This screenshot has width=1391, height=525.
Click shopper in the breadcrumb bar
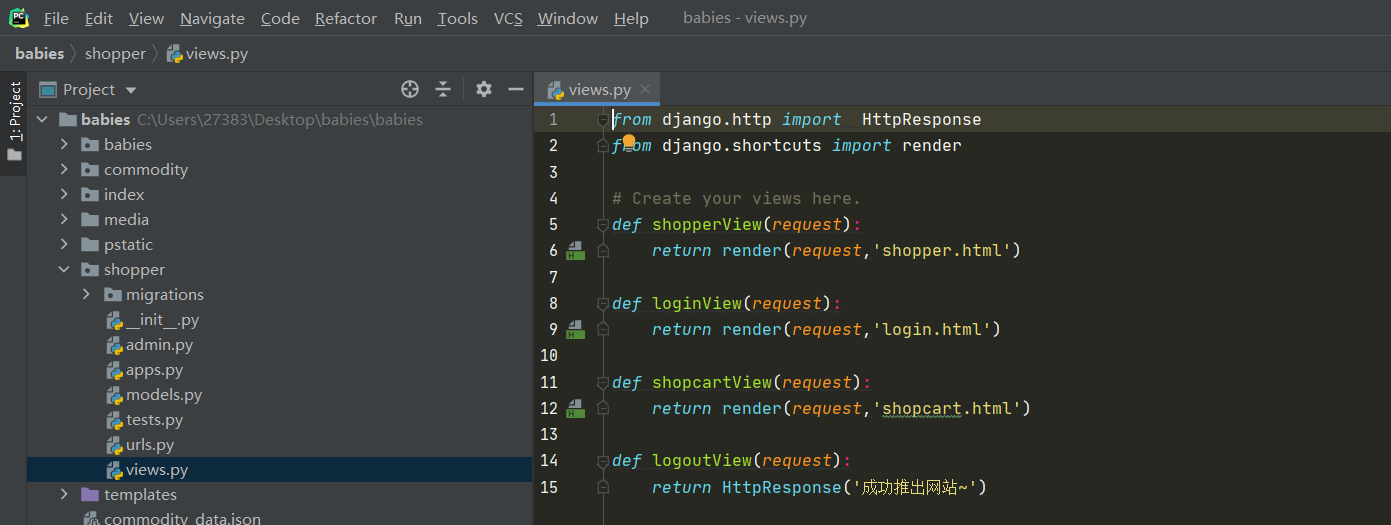115,54
